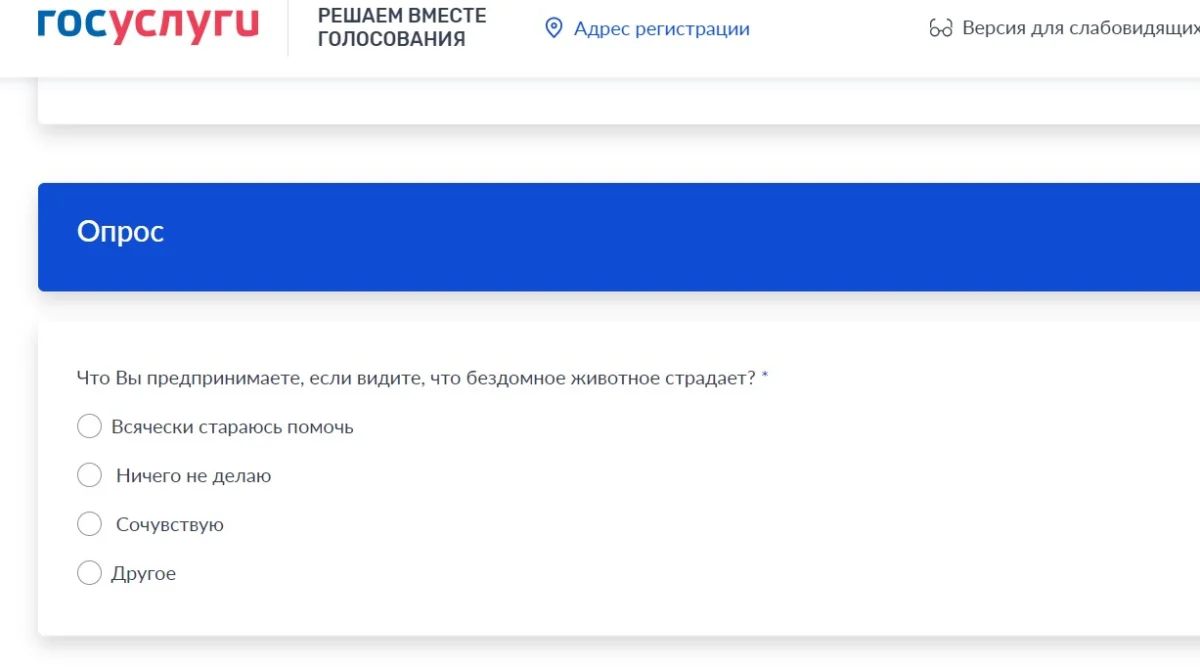Click the required asterisk after the question
1200x670 pixels.
click(x=765, y=377)
